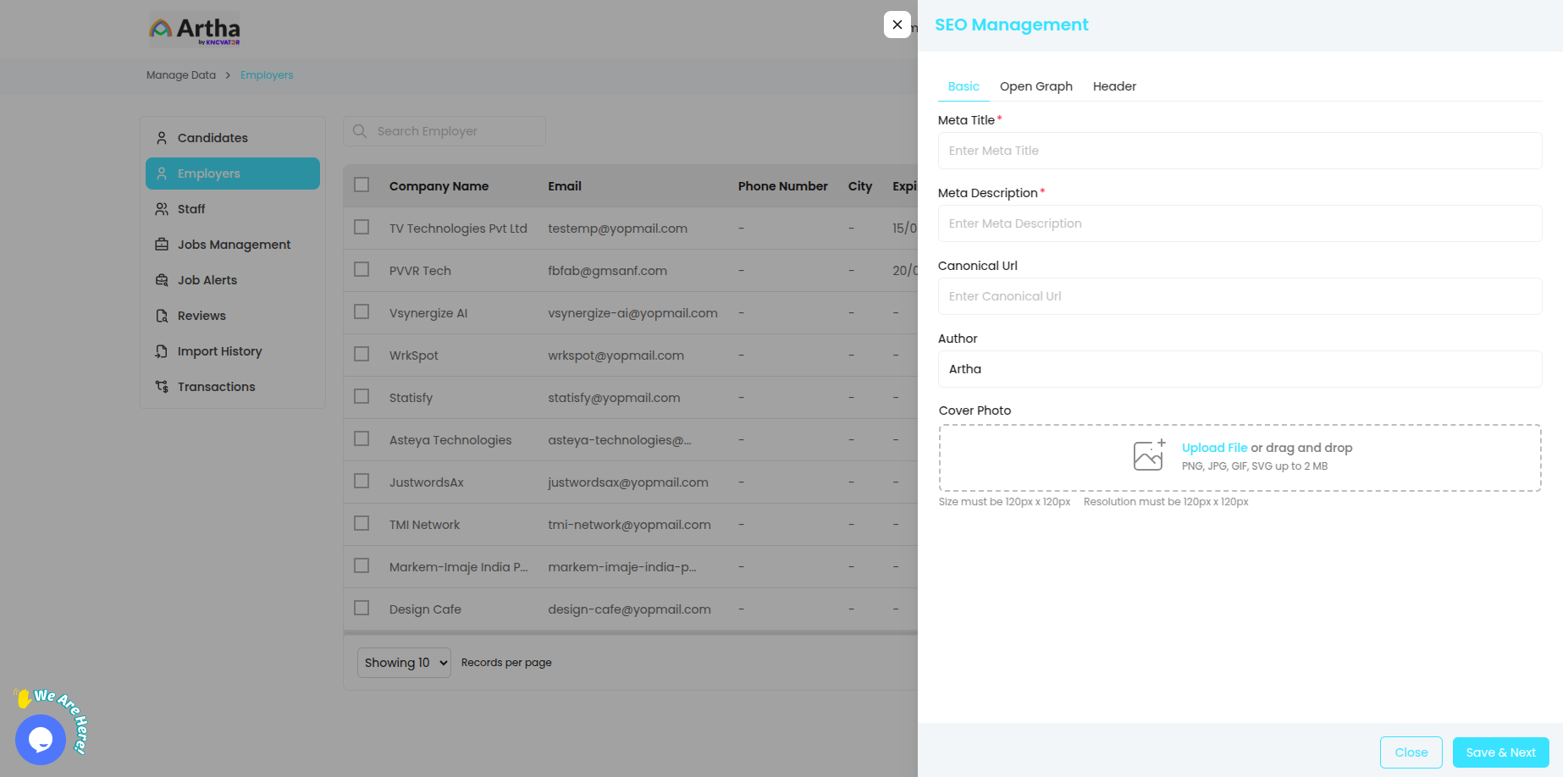Click into the Meta Title field
The height and width of the screenshot is (777, 1568).
pyautogui.click(x=1239, y=151)
